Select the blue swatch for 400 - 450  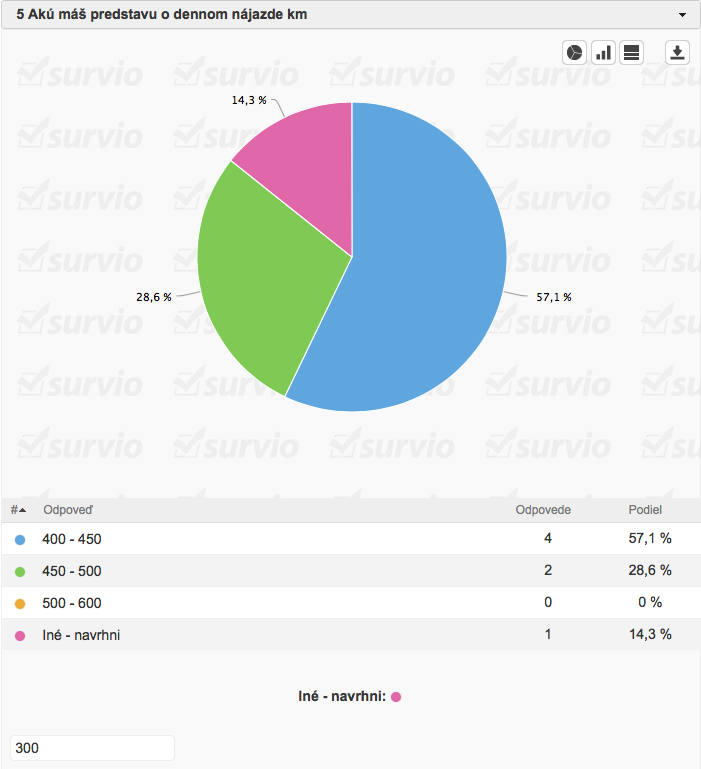pos(20,540)
